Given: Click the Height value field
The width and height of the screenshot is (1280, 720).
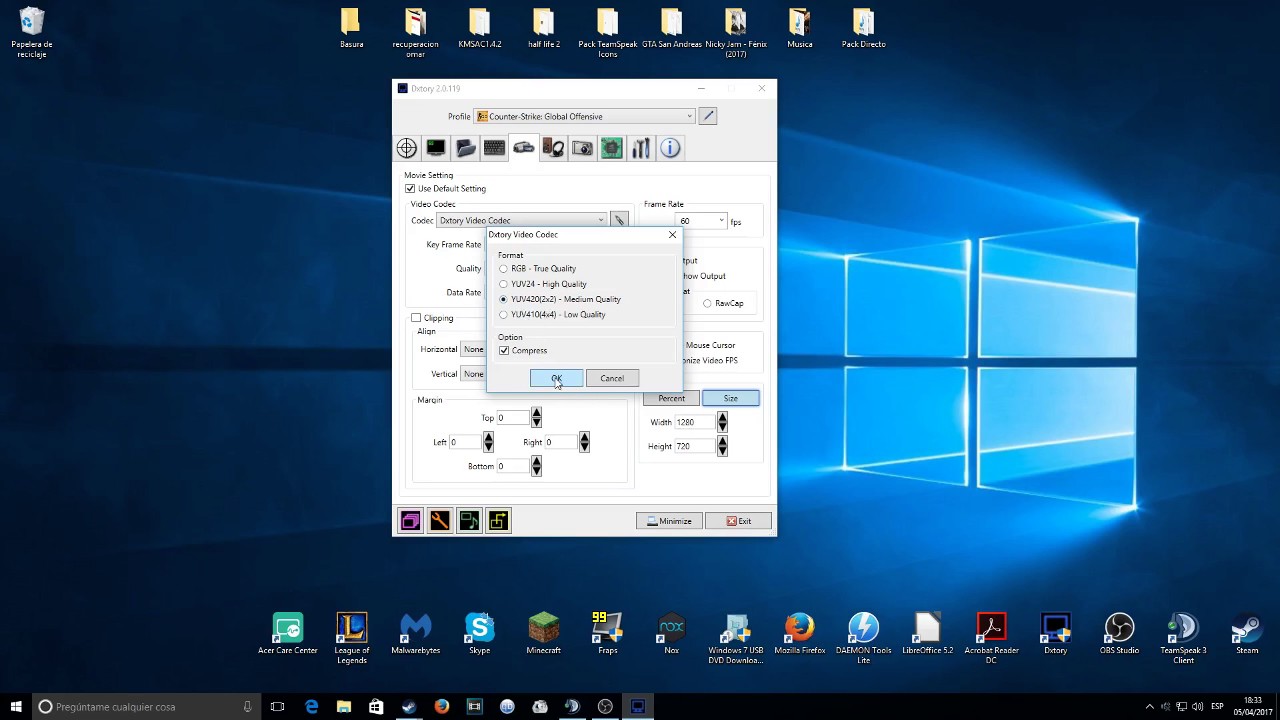Looking at the screenshot, I should tap(695, 446).
